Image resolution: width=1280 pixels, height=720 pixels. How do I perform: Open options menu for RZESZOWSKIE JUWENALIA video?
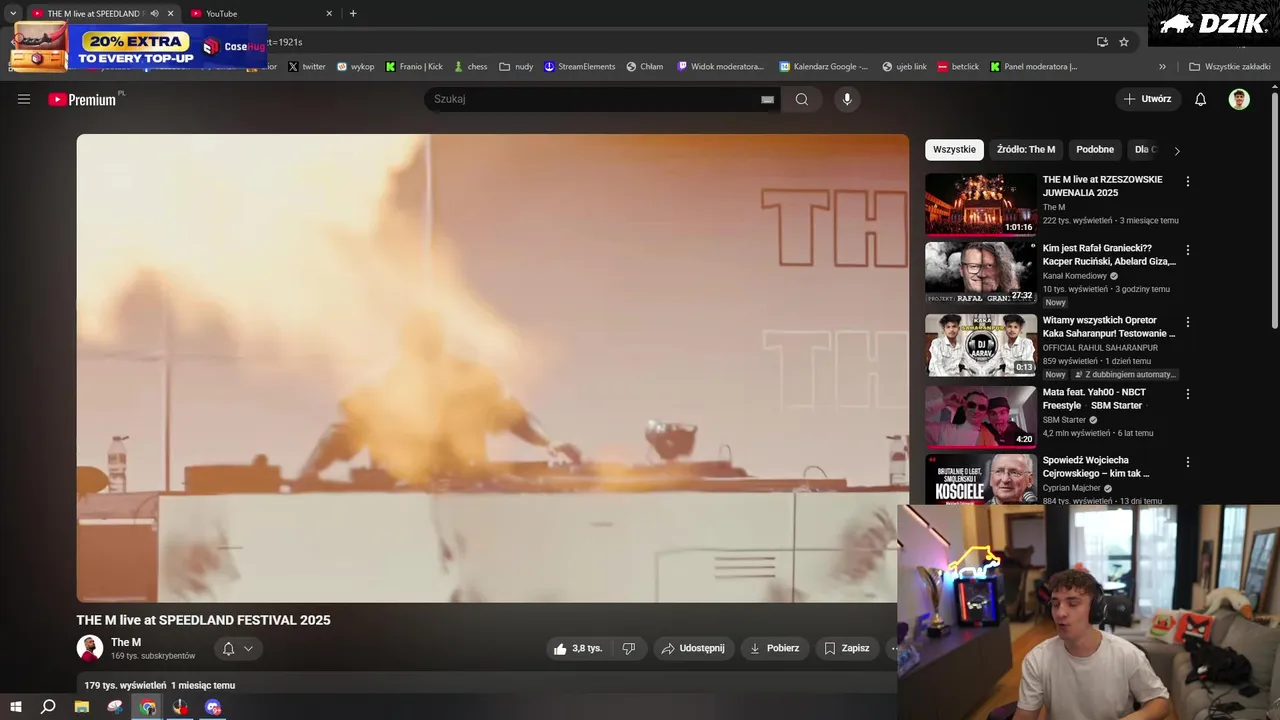coord(1188,182)
